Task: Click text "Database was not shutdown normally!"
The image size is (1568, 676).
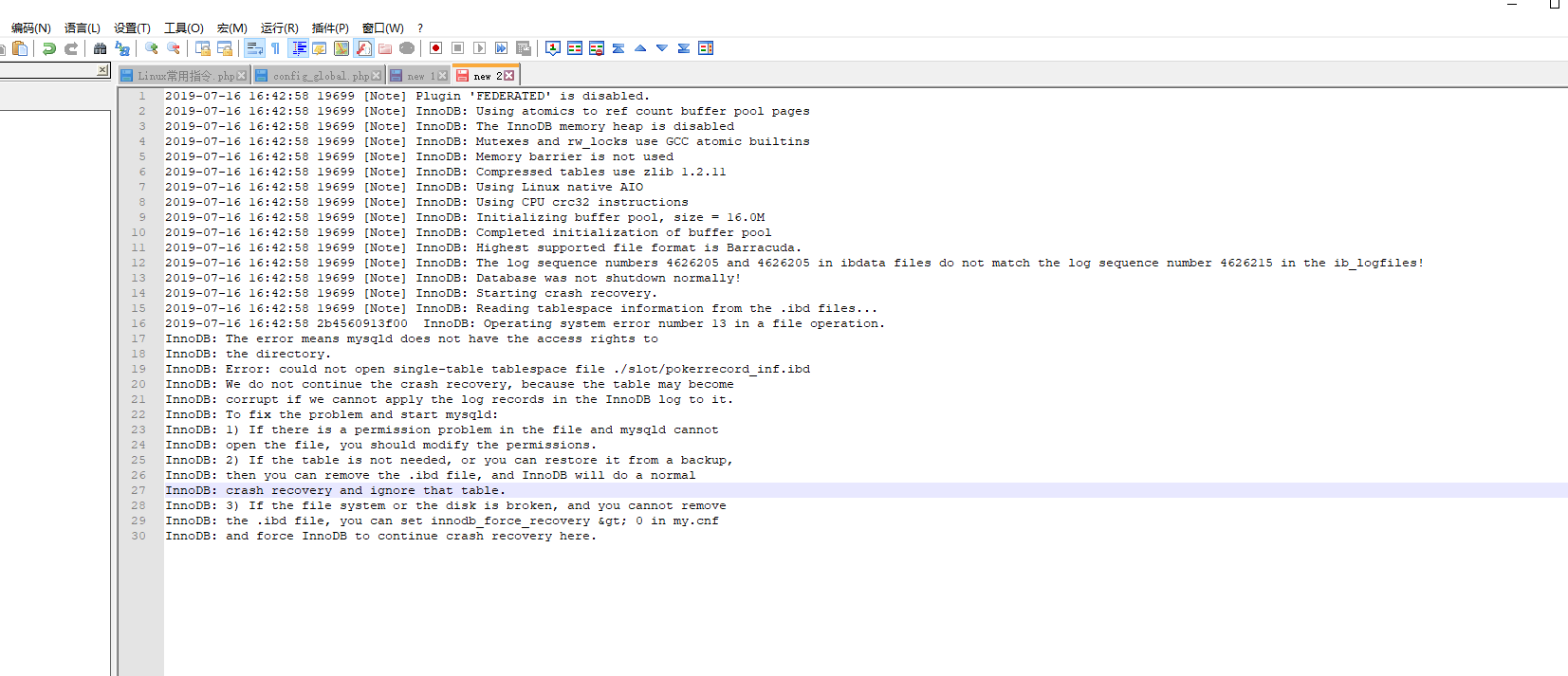Action: pyautogui.click(x=608, y=278)
